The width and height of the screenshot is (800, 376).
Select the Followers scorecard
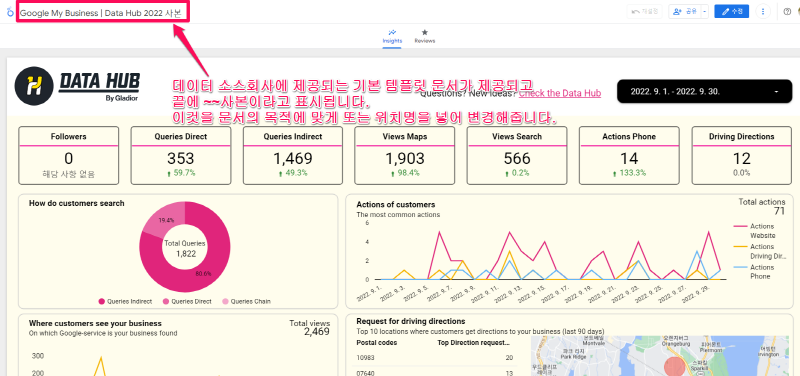point(69,156)
